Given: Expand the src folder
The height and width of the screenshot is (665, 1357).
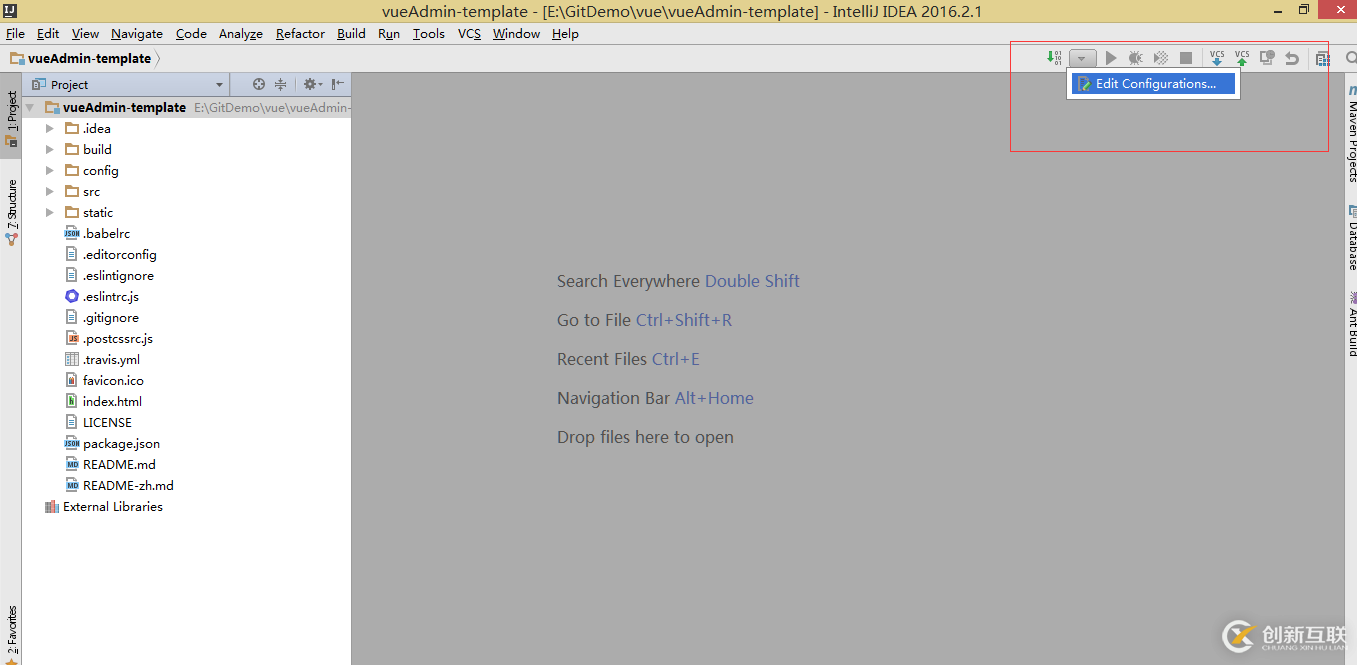Looking at the screenshot, I should [x=50, y=191].
